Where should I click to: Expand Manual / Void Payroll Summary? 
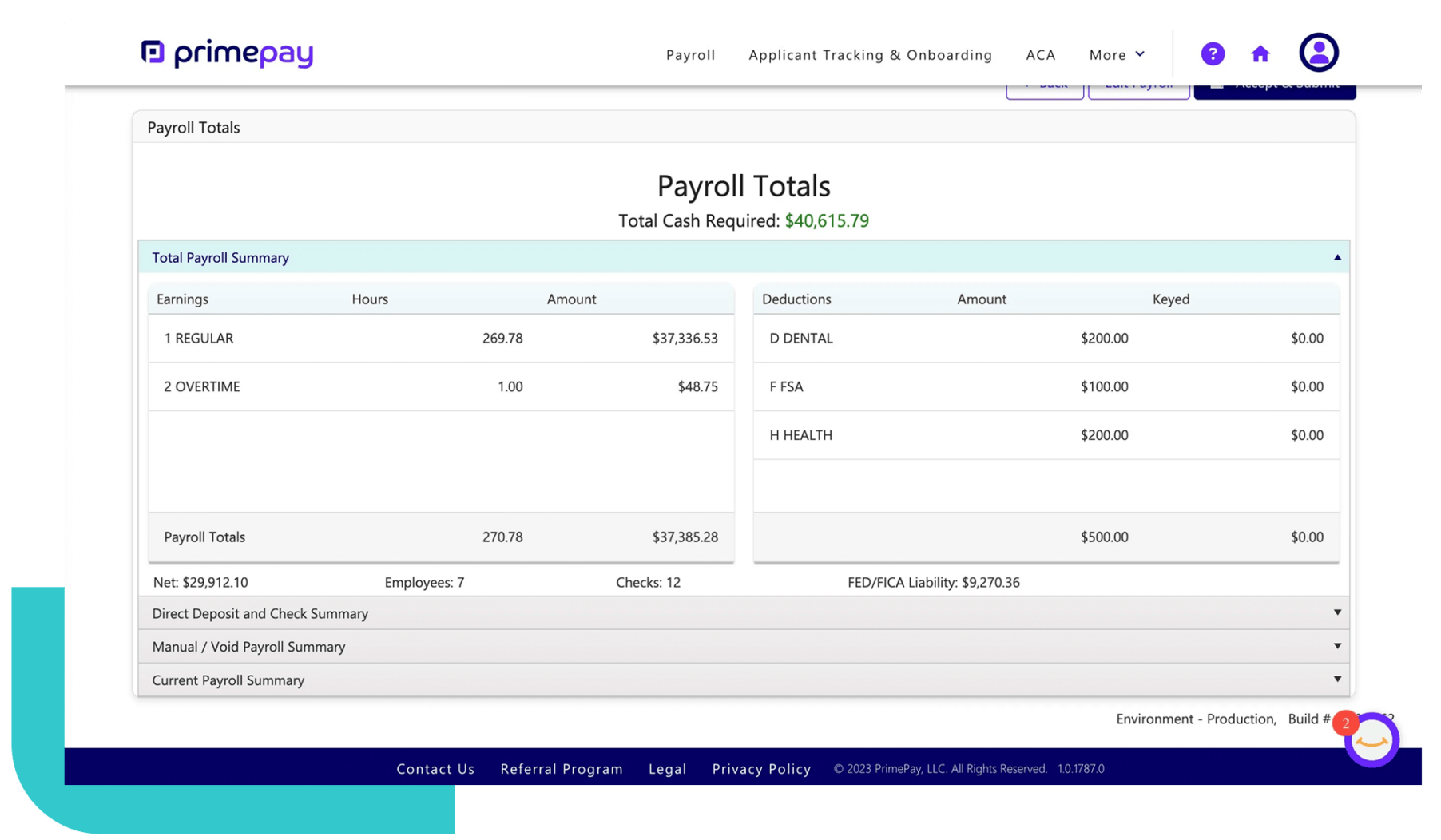pyautogui.click(x=1336, y=646)
